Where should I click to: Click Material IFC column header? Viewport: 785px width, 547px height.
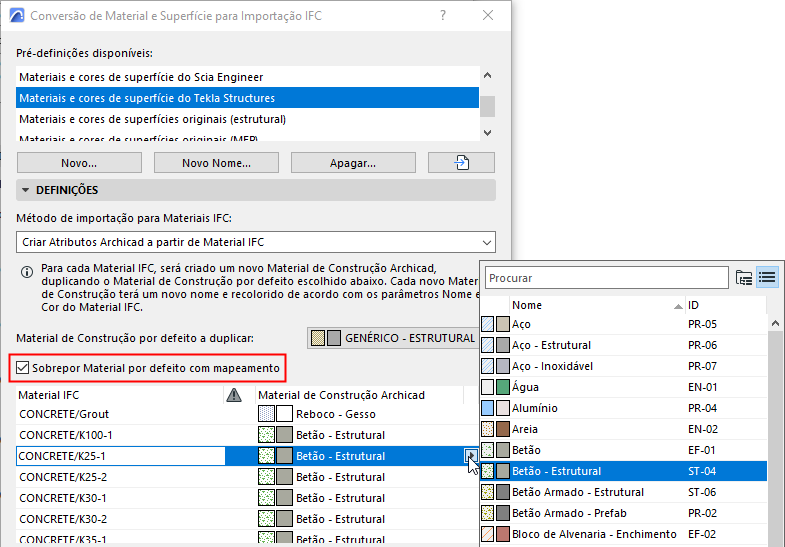[120, 395]
